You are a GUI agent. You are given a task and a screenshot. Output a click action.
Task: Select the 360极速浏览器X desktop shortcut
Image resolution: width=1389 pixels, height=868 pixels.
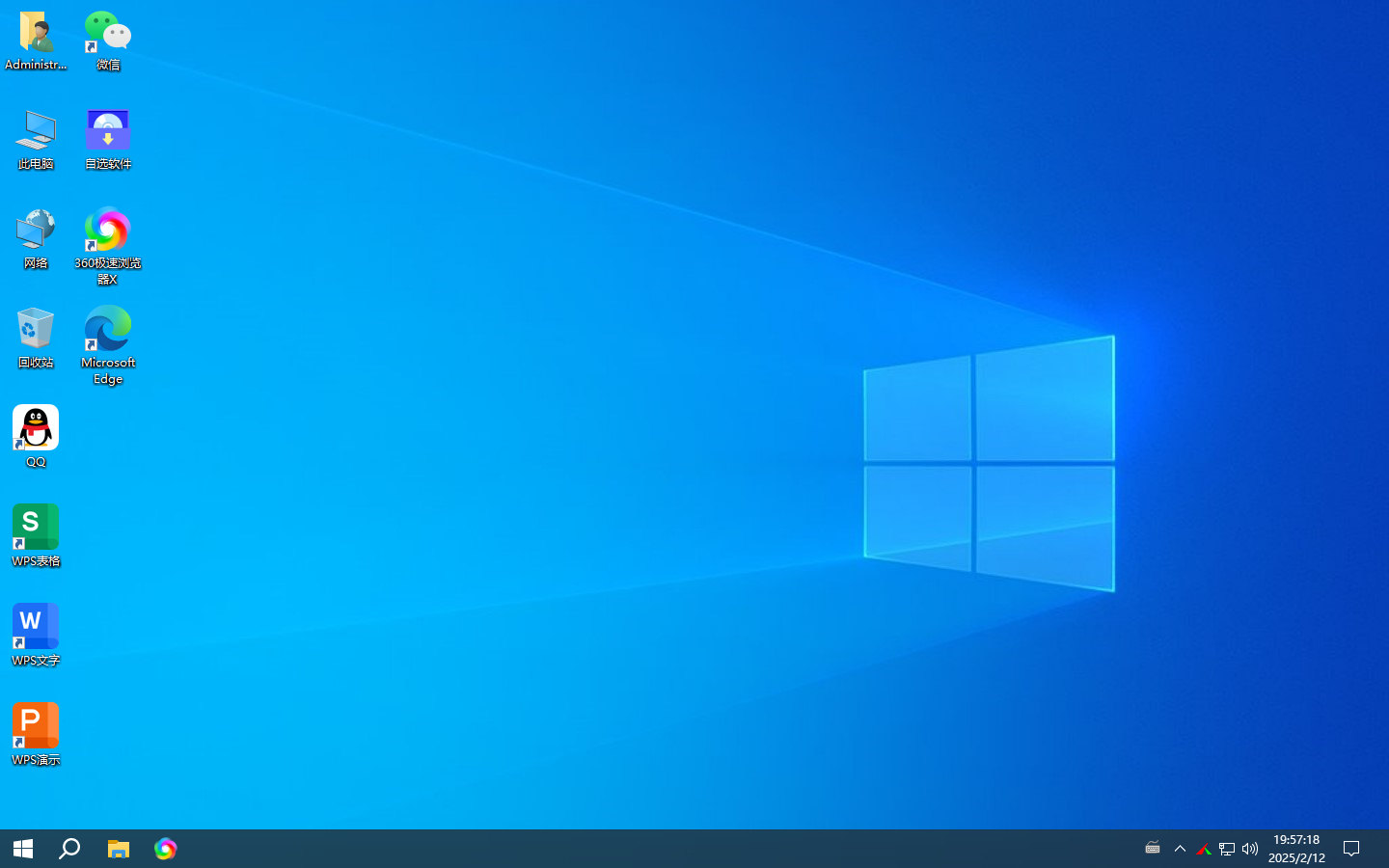(108, 247)
